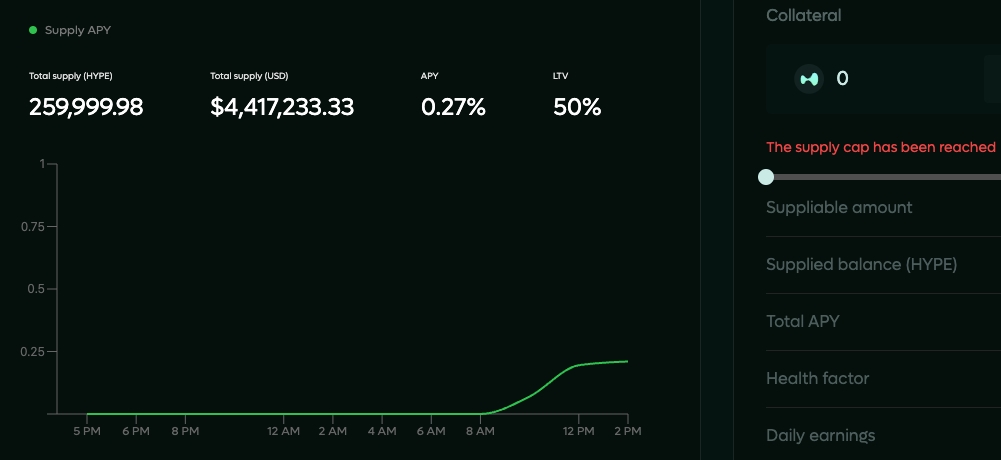Click the collateral amount input showing 0
The width and height of the screenshot is (1001, 460).
click(x=843, y=79)
